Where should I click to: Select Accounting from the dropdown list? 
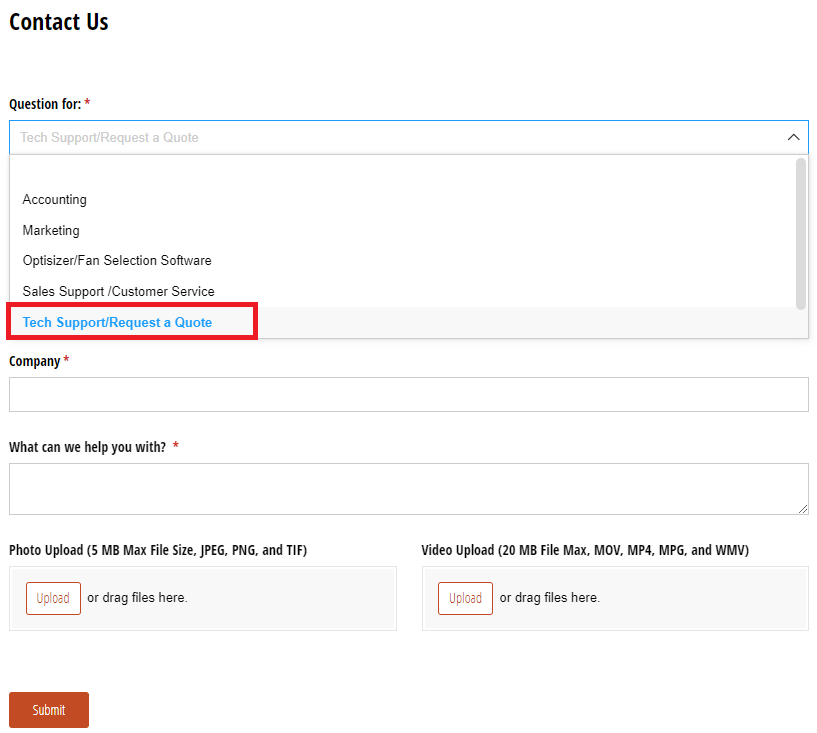[55, 200]
